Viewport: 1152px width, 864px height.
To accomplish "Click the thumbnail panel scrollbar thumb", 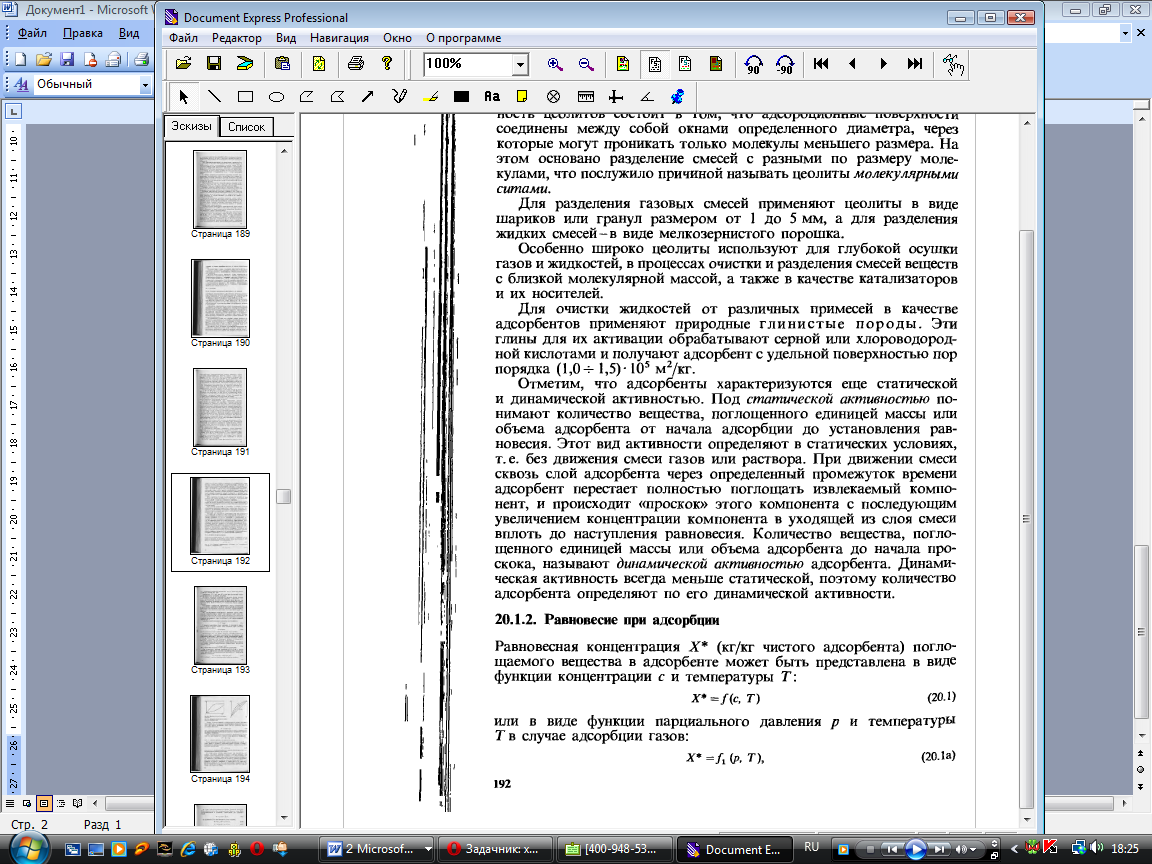I will 284,497.
